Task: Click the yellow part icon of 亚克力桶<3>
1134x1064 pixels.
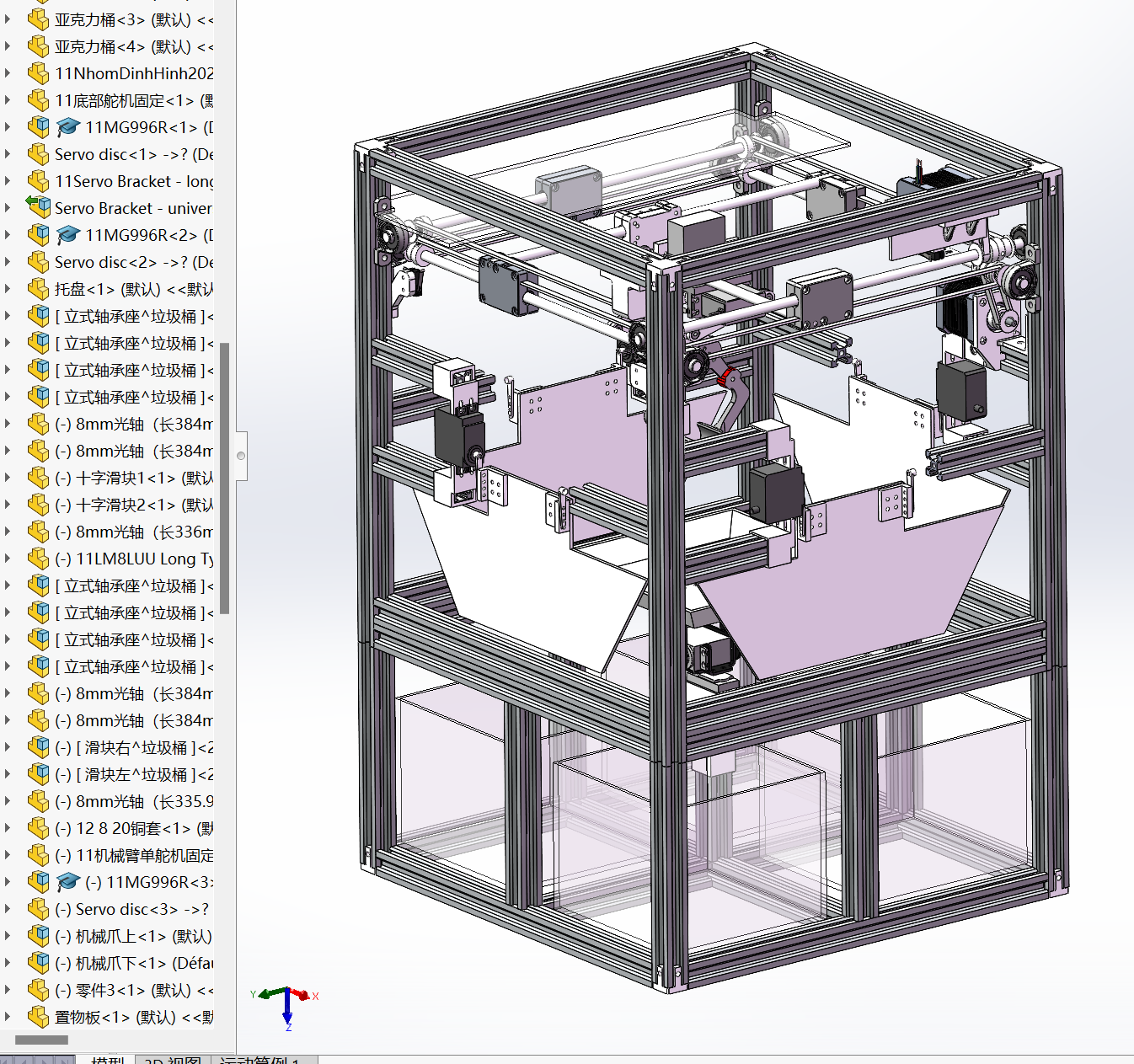Action: (x=38, y=19)
